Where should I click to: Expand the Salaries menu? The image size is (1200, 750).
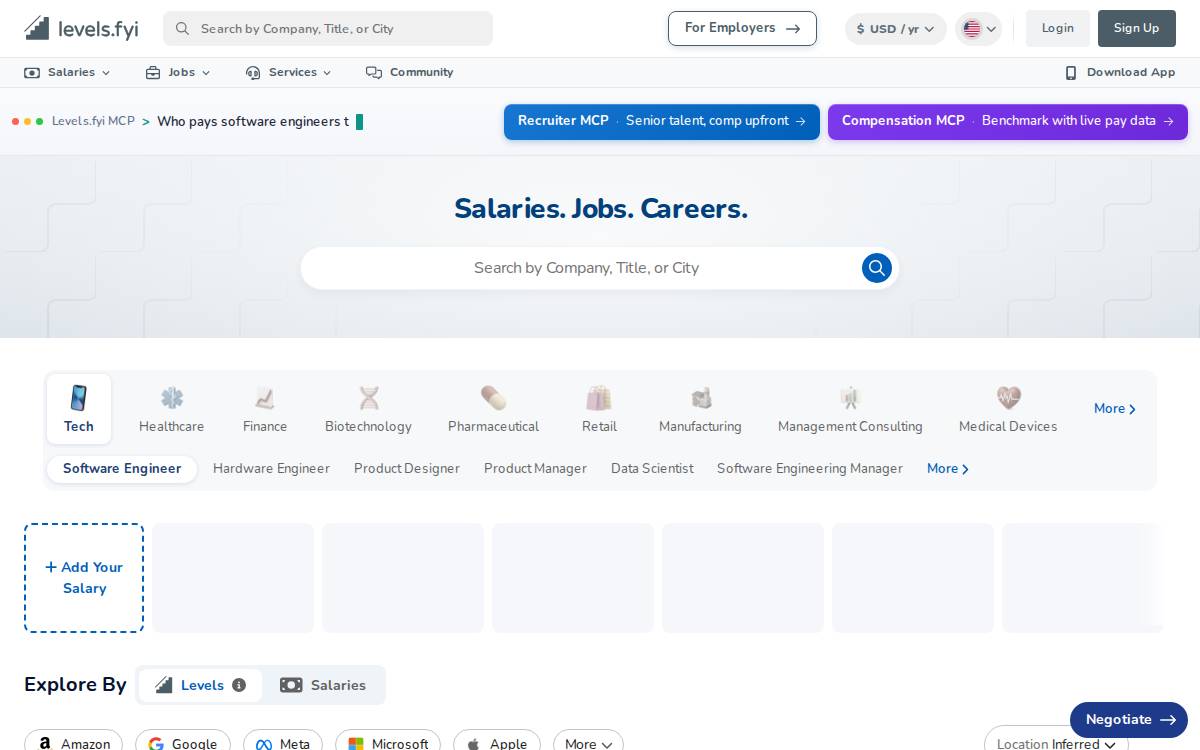(67, 72)
